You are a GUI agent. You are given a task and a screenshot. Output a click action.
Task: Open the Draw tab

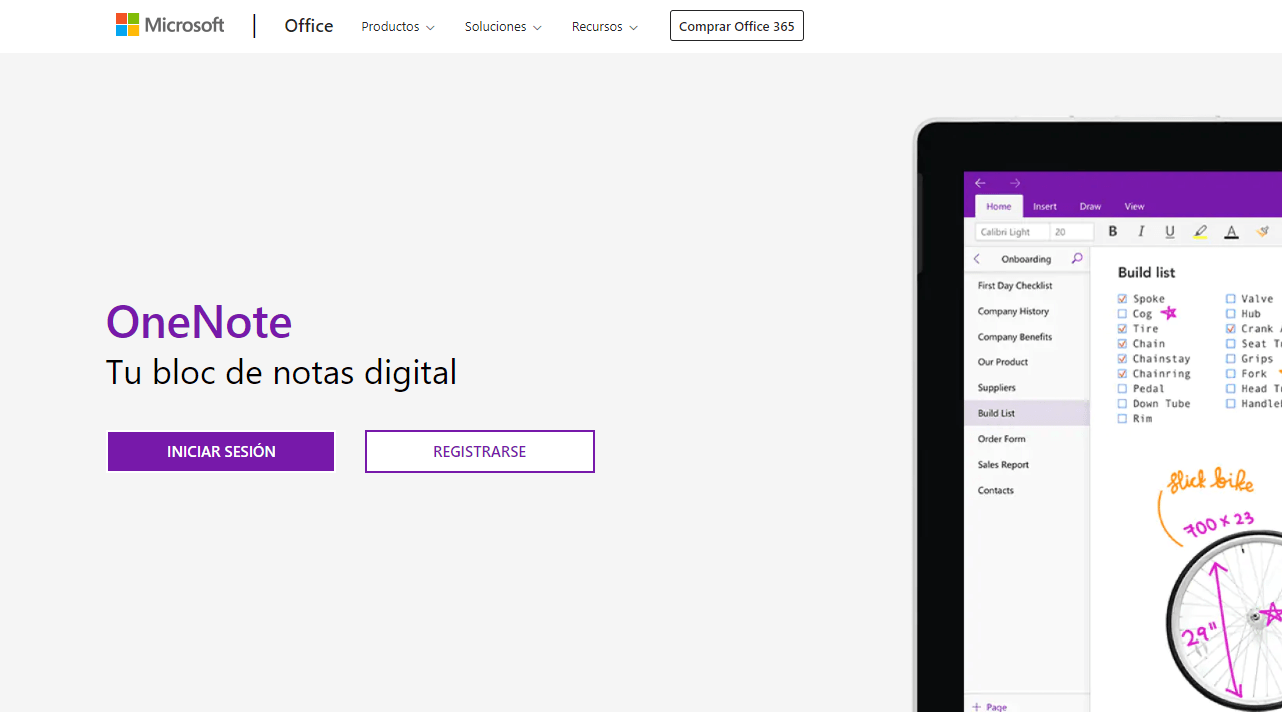click(1090, 206)
